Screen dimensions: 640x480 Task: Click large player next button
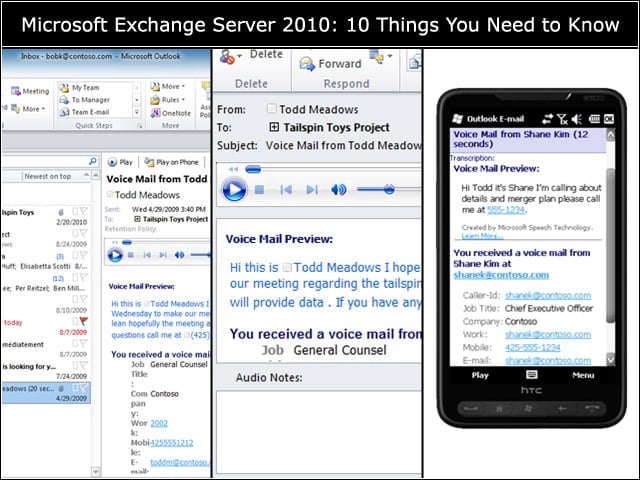312,189
